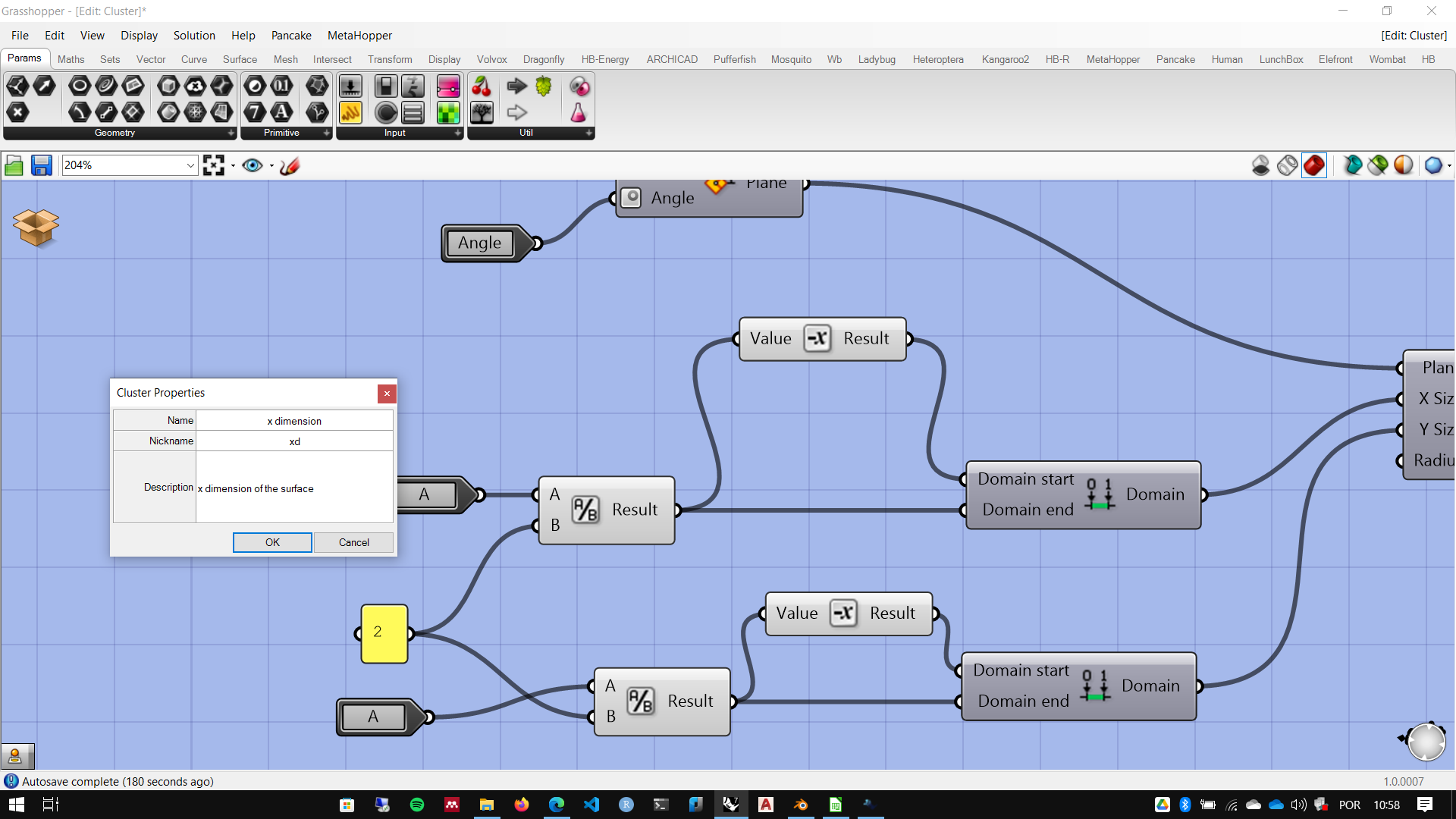The width and height of the screenshot is (1456, 819).
Task: Pick the green hops Jump icon
Action: click(x=543, y=86)
